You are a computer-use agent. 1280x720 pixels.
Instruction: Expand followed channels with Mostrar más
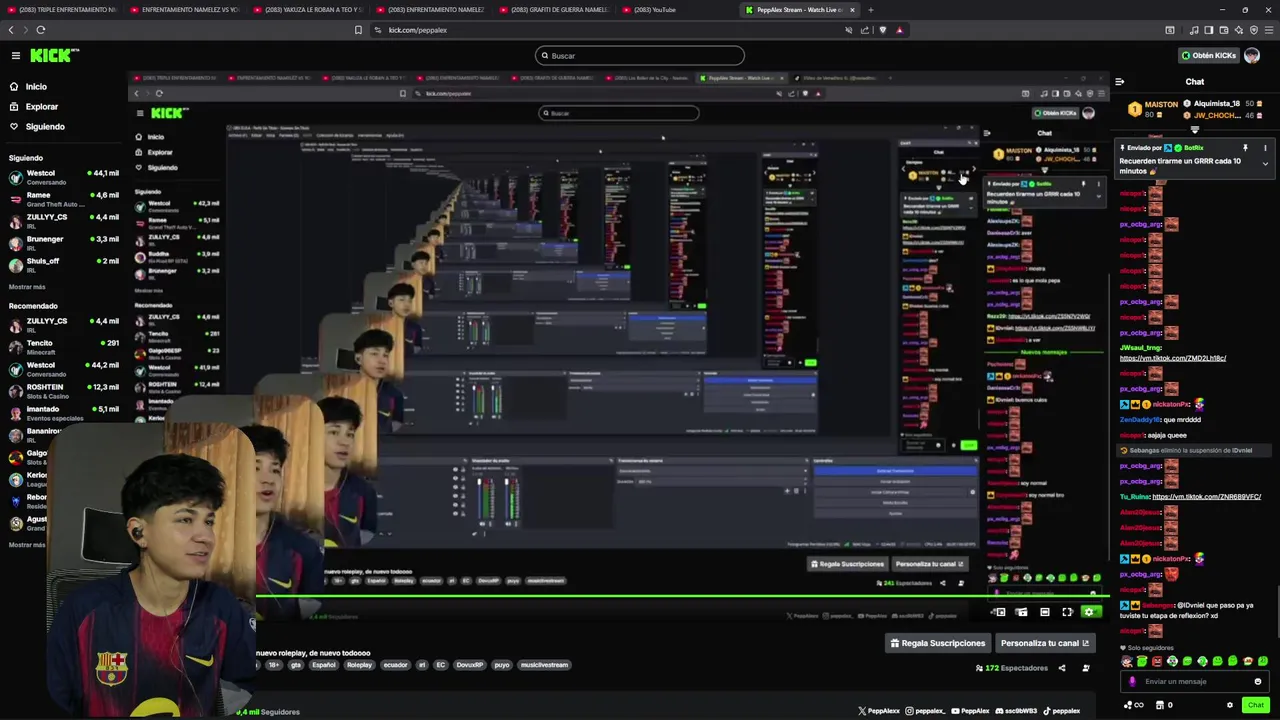27,287
